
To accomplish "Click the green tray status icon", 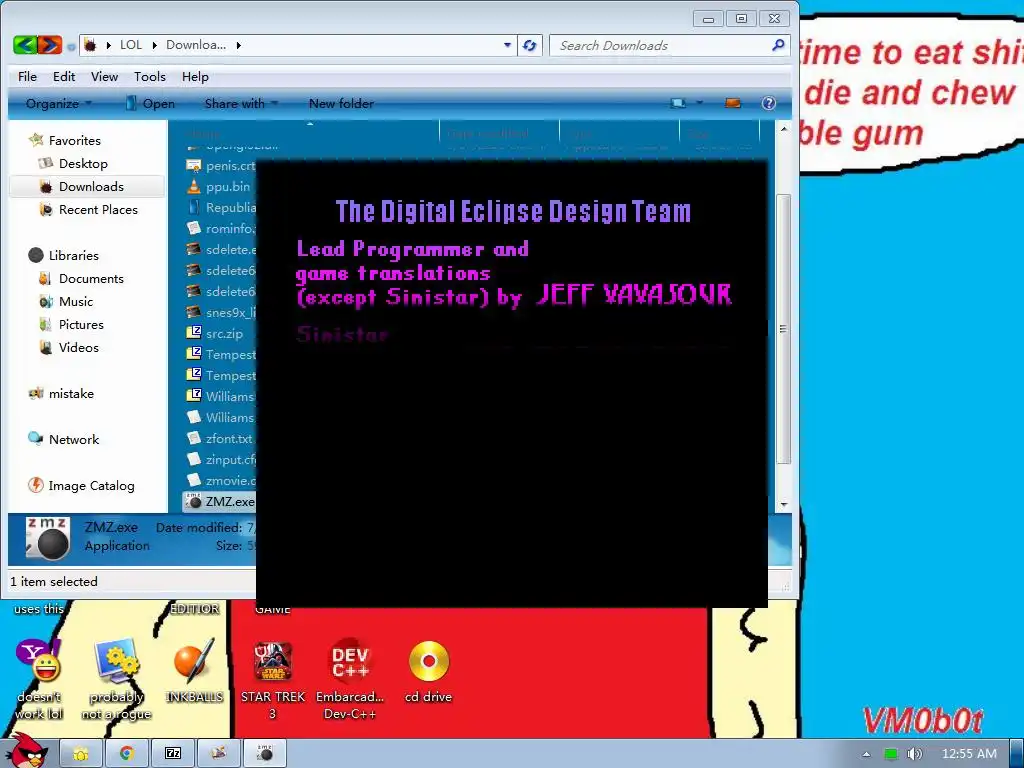I will (x=890, y=754).
